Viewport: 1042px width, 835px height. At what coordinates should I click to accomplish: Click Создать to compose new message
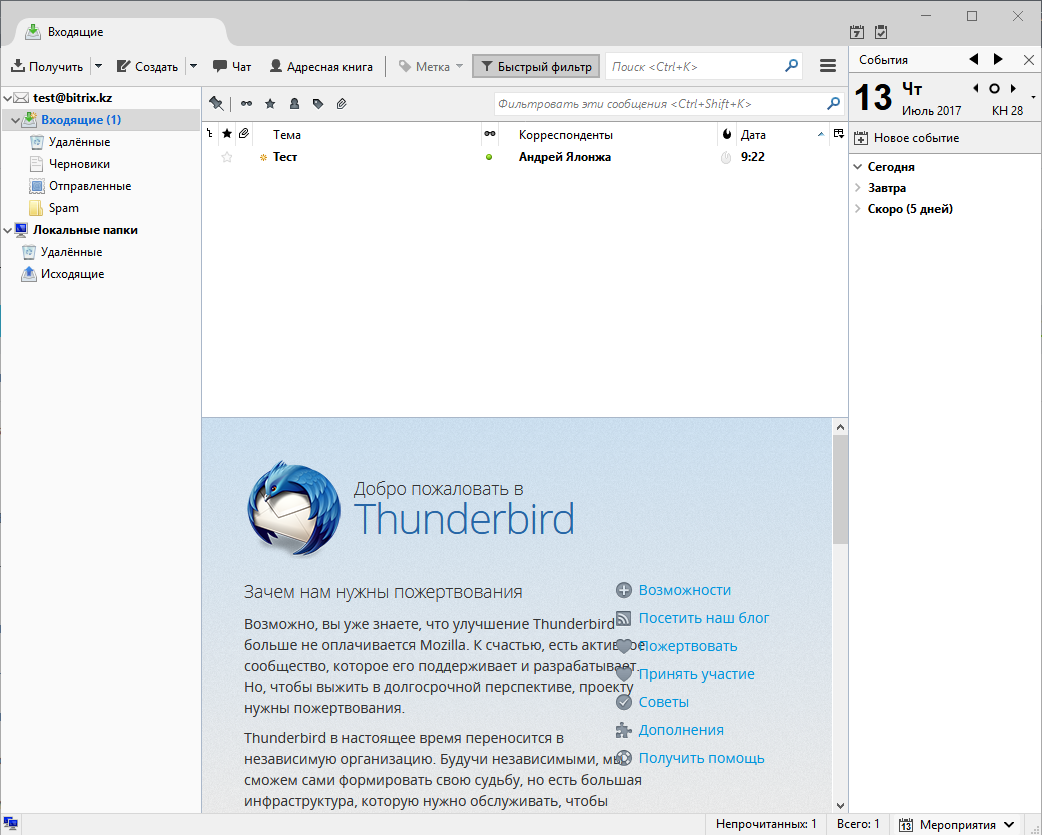pos(147,66)
